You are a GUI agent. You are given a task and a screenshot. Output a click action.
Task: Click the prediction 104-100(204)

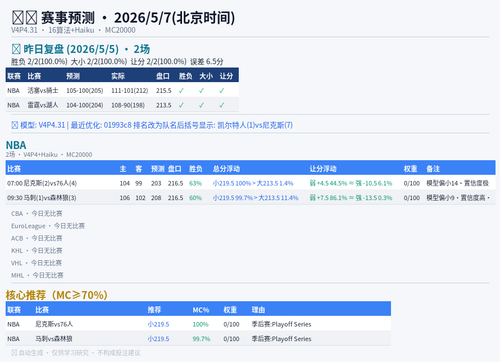[x=85, y=105]
